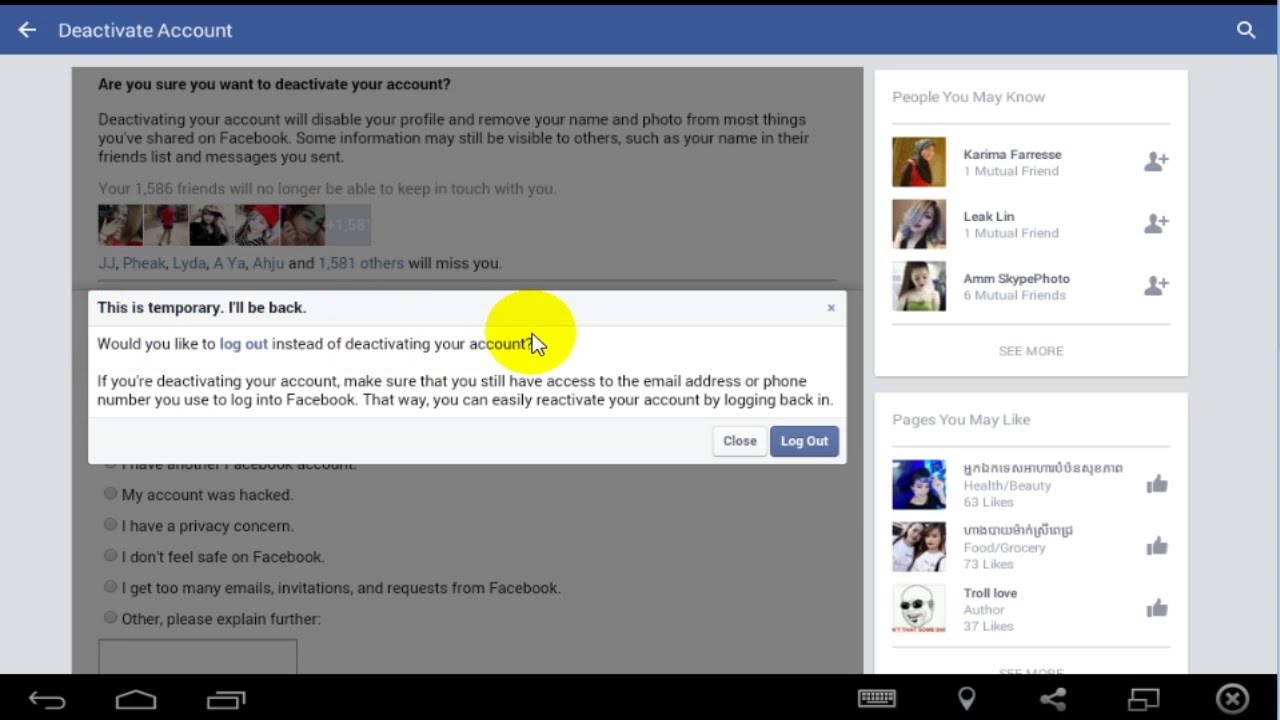Add Karima Farresse as friend
Viewport: 1280px width, 720px height.
tap(1156, 161)
